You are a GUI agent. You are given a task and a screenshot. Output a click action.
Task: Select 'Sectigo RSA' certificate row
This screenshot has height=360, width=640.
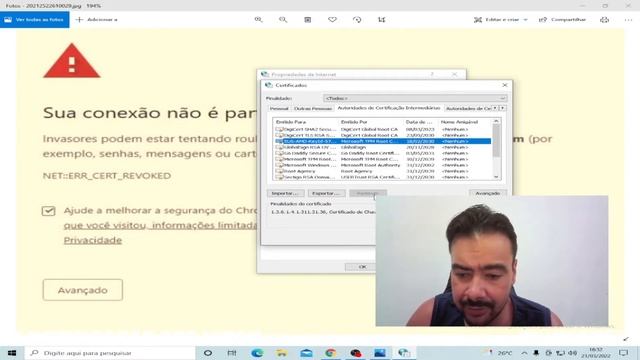point(382,177)
